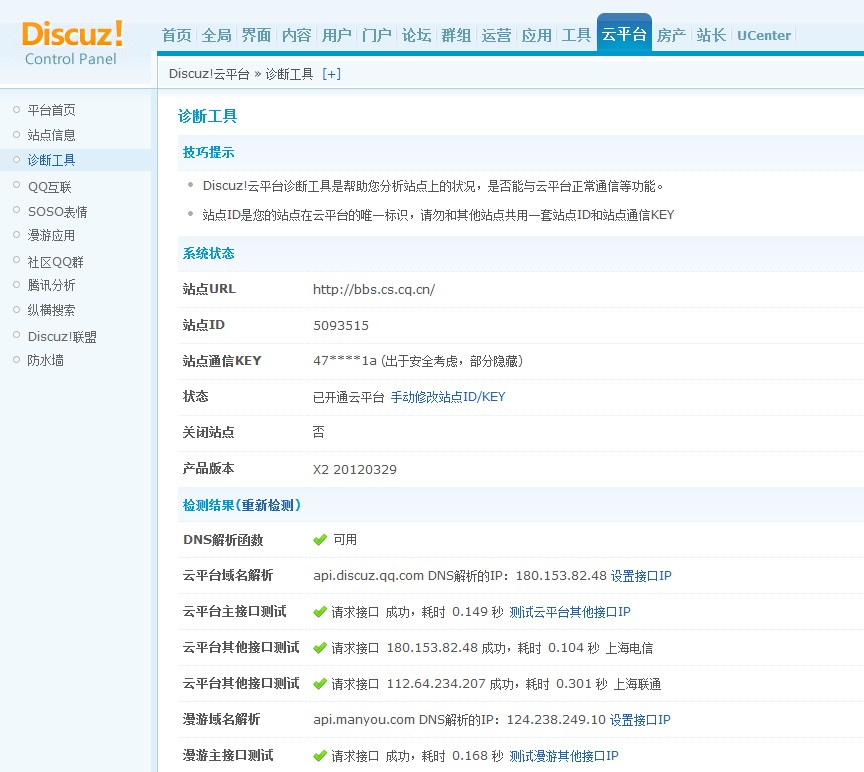Viewport: 864px width, 772px height.
Task: Click the 关闭站点 value 否
Action: 318,433
